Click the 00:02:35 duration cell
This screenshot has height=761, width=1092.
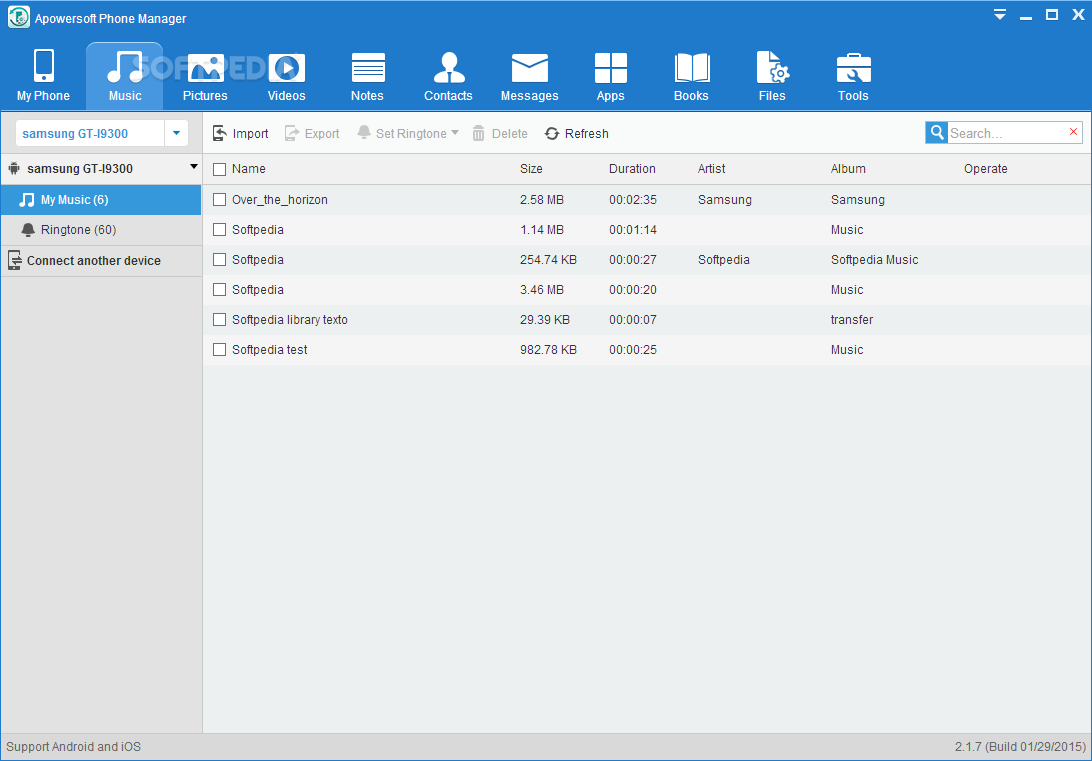[633, 200]
